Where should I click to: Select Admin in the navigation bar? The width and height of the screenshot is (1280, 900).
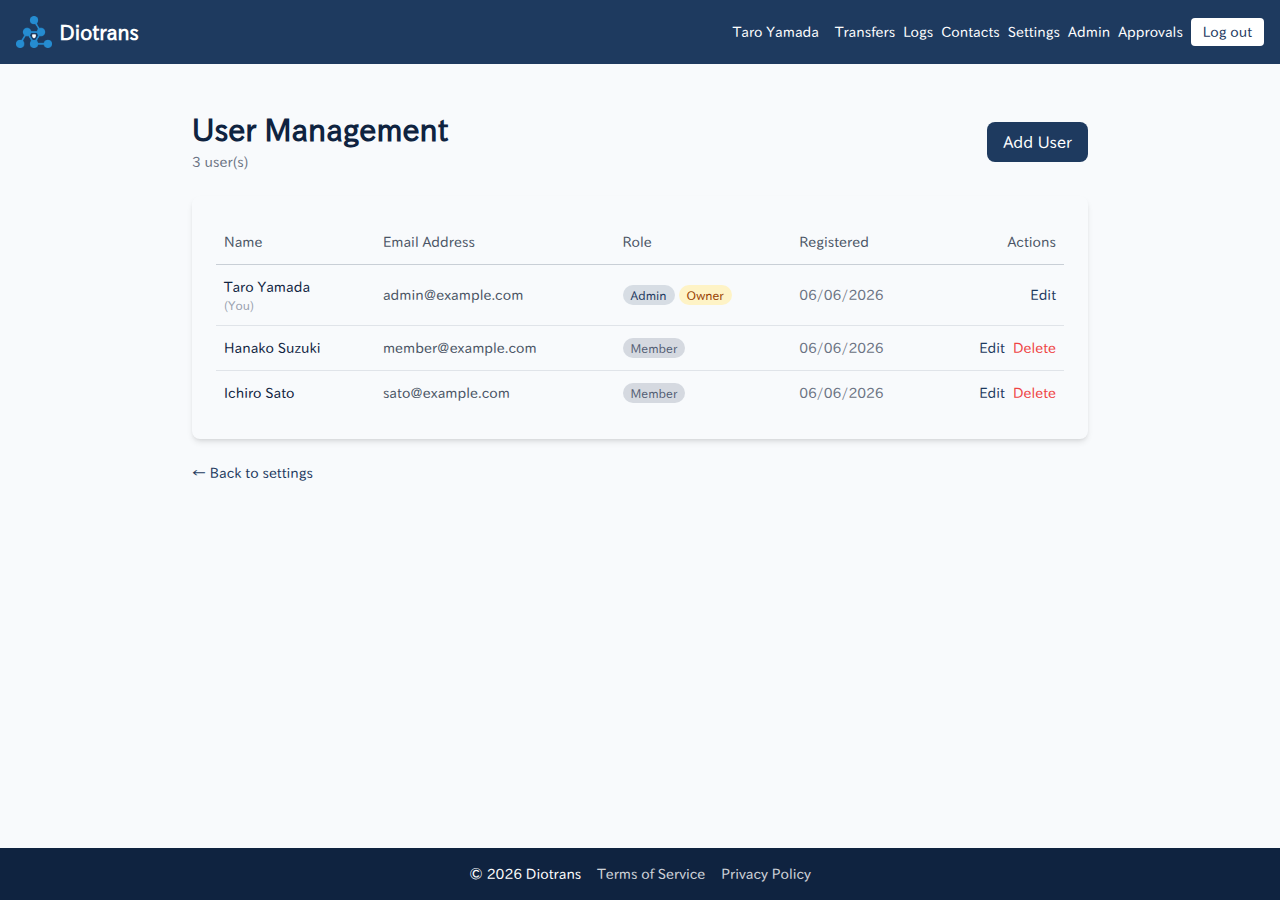click(x=1089, y=32)
